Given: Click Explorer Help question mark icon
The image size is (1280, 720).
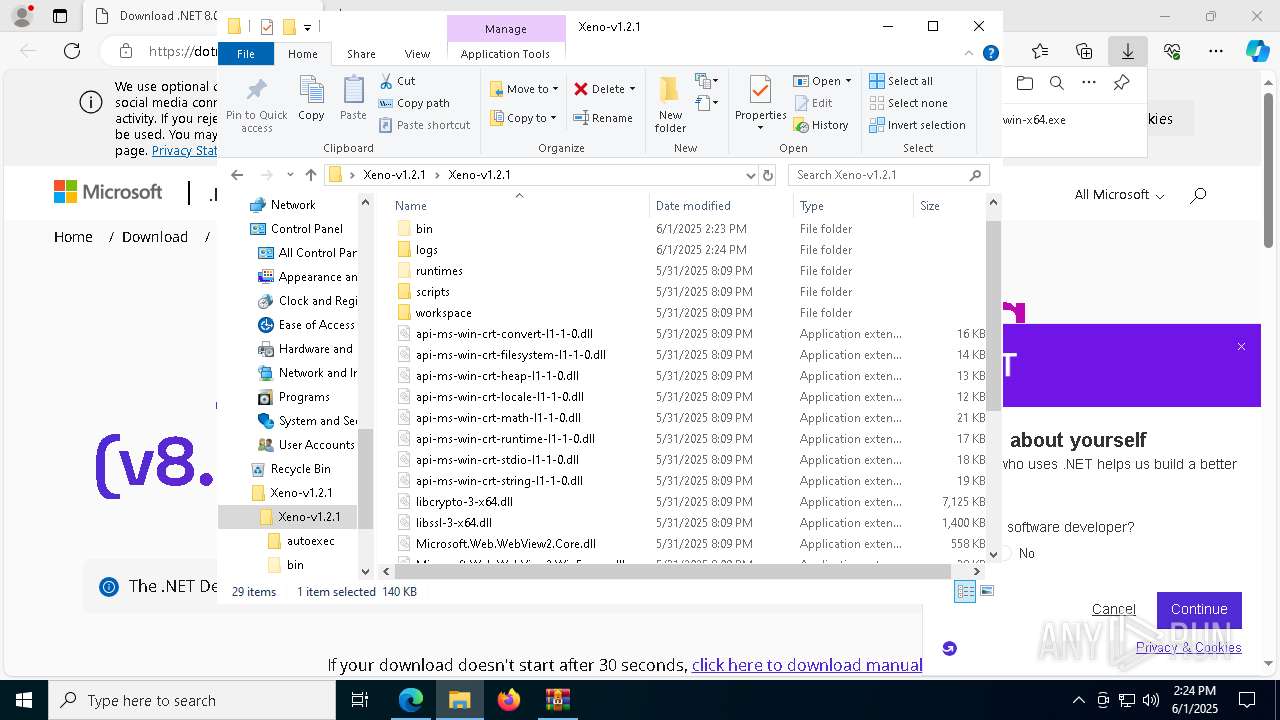Looking at the screenshot, I should 990,54.
